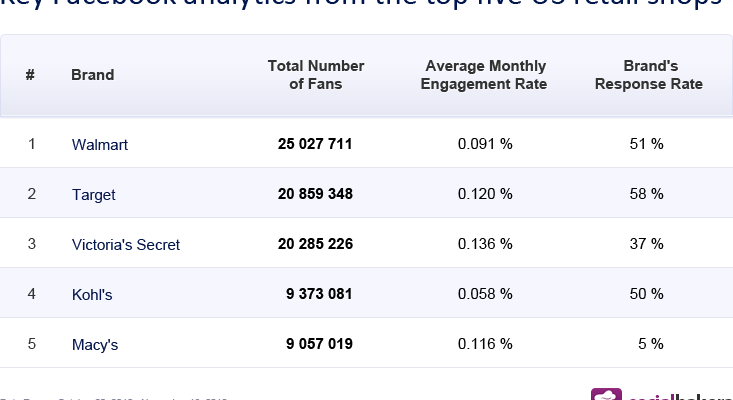Select the fan count '20 285 226'

(x=316, y=244)
